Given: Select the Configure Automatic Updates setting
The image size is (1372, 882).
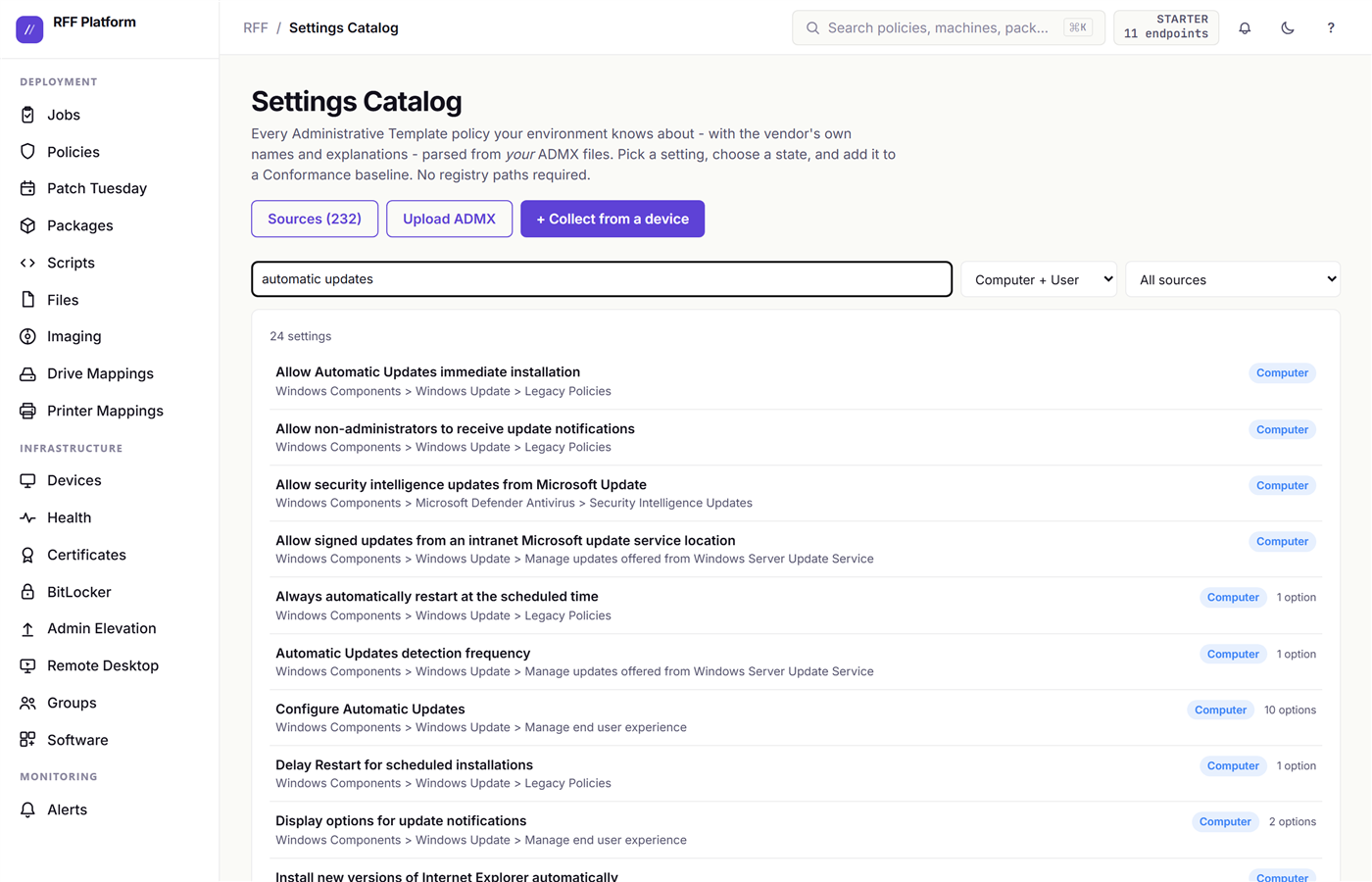Looking at the screenshot, I should [x=796, y=717].
